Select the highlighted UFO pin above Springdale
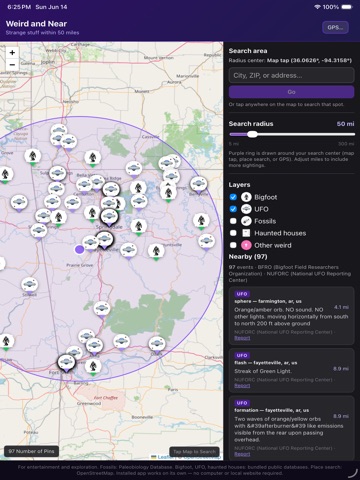Image resolution: width=360 pixels, height=480 pixels. click(109, 217)
